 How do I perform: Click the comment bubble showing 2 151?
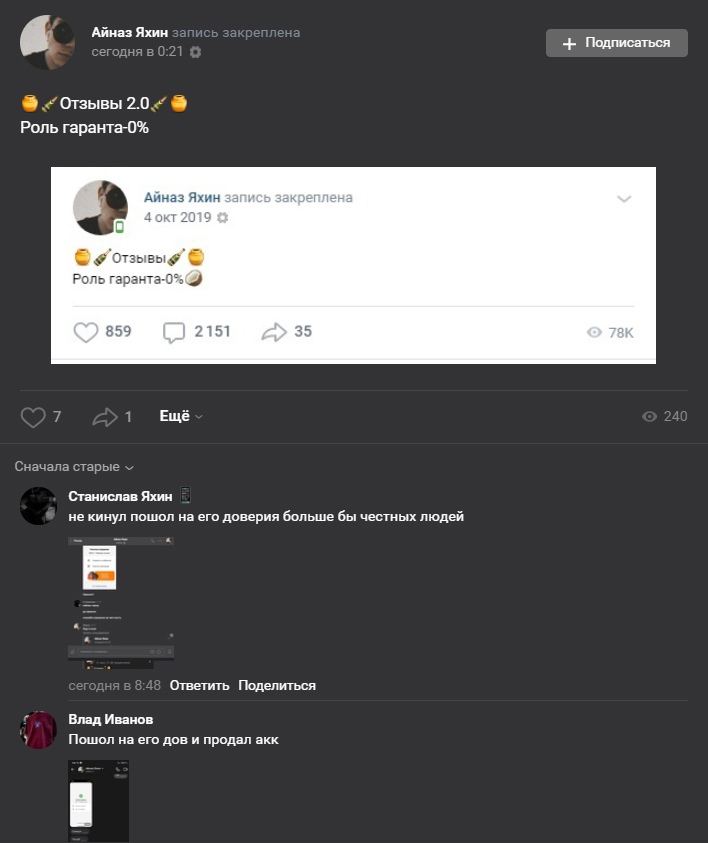coord(175,332)
